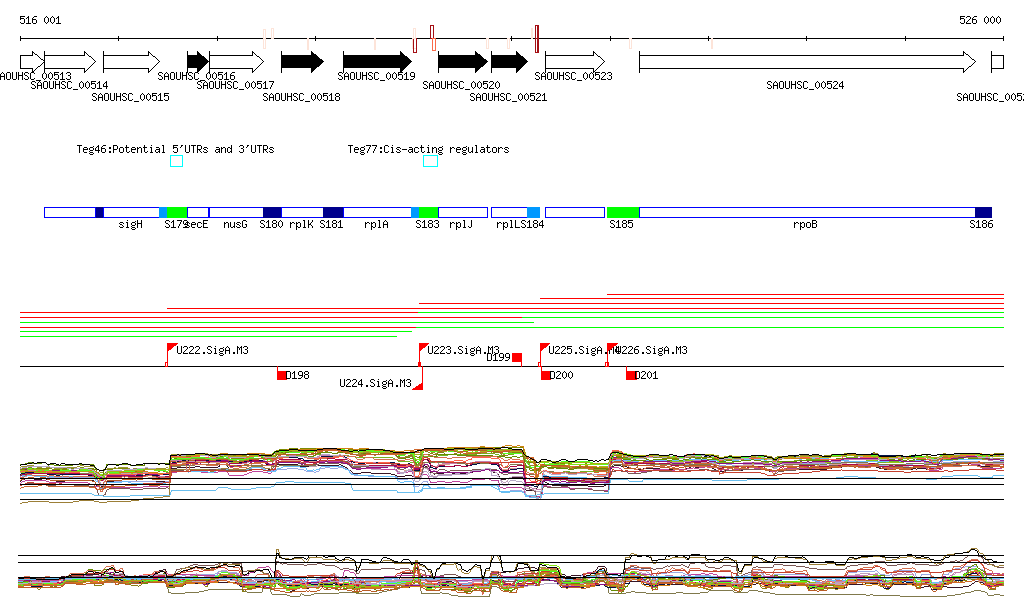The height and width of the screenshot is (611, 1024).
Task: Click the D201 red terminator square
Action: pyautogui.click(x=631, y=375)
